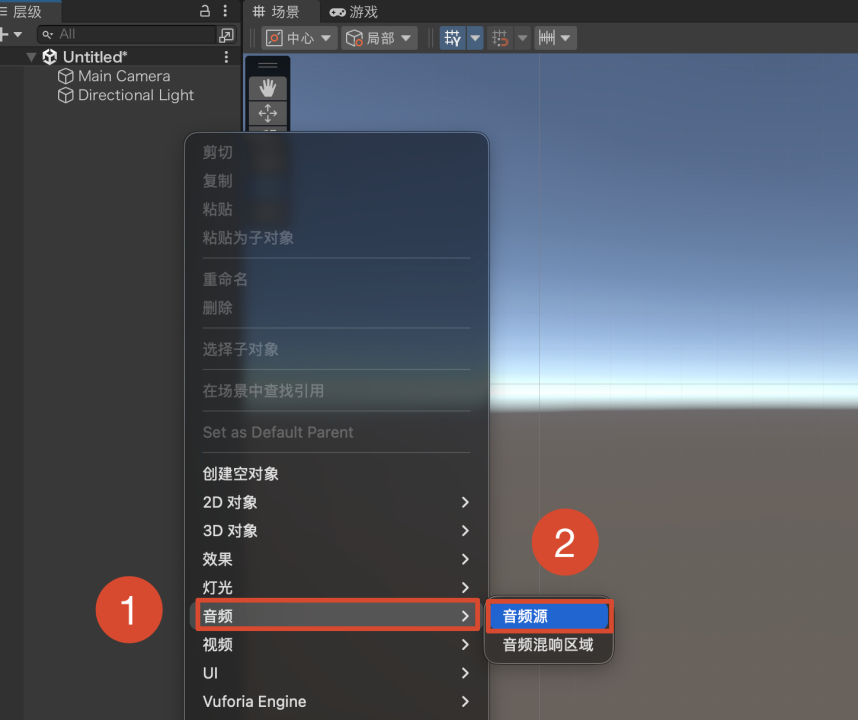Click the search-by-type icon in the hierarchy

[x=226, y=35]
